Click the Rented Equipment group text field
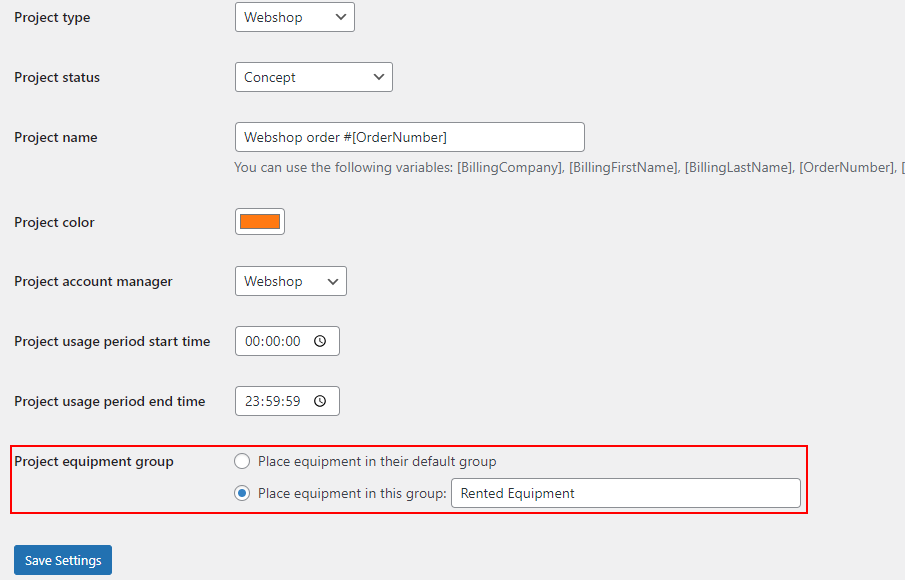This screenshot has width=905, height=580. tap(626, 493)
